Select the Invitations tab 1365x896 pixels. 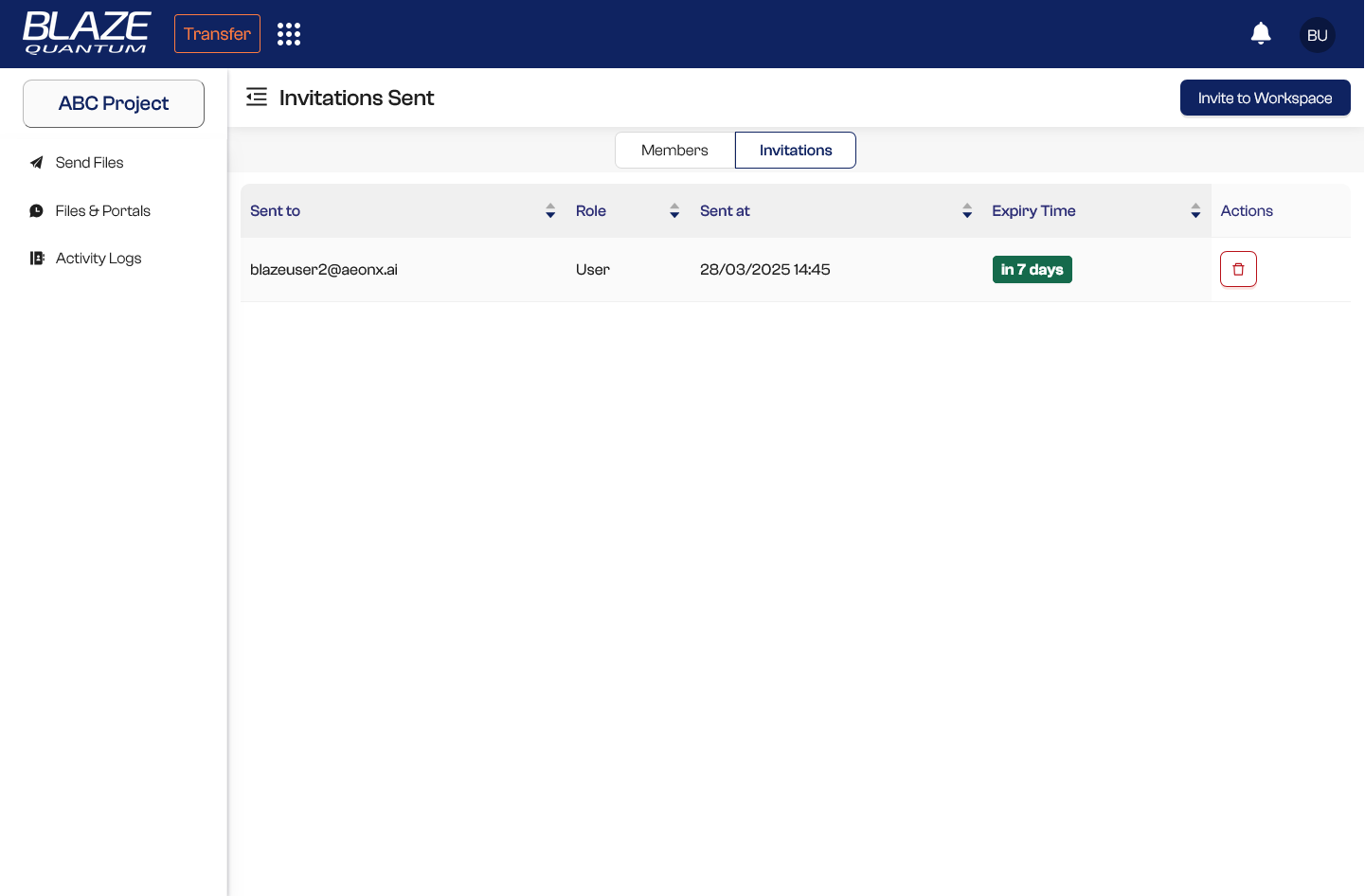point(796,151)
